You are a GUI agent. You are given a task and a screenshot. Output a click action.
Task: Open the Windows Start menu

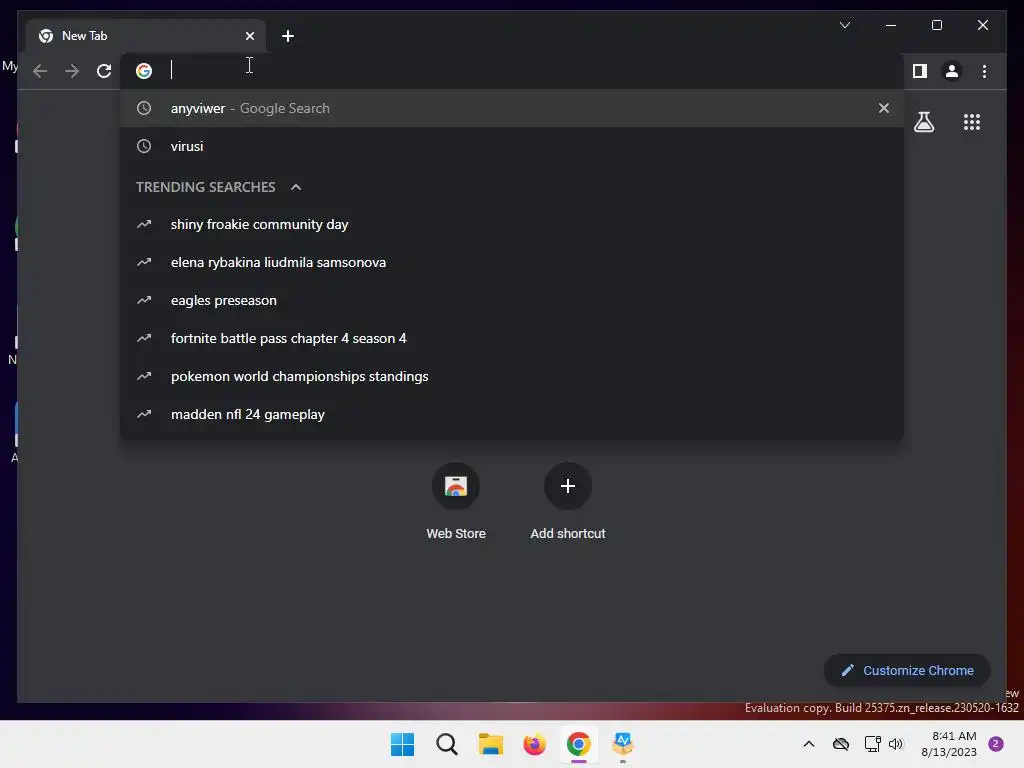click(x=402, y=744)
